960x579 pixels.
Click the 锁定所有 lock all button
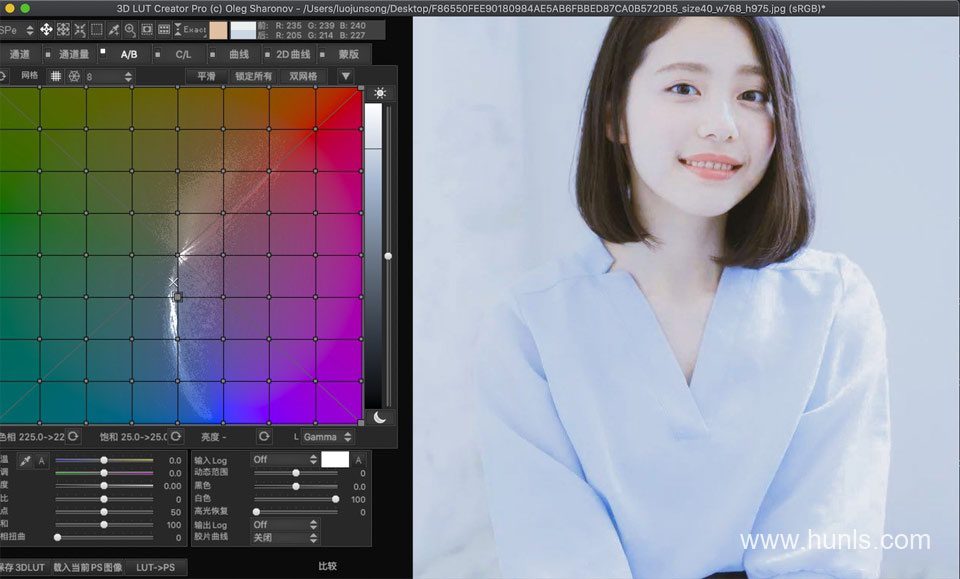[x=253, y=76]
